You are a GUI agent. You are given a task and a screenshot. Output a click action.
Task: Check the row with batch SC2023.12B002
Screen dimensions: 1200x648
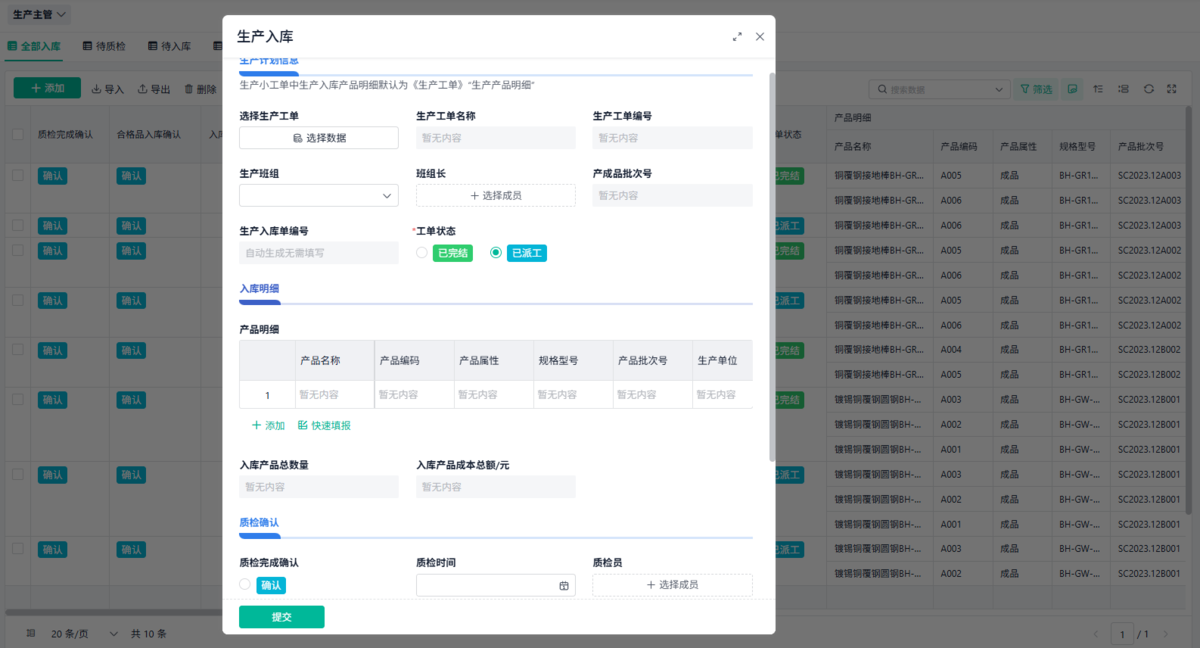click(18, 350)
